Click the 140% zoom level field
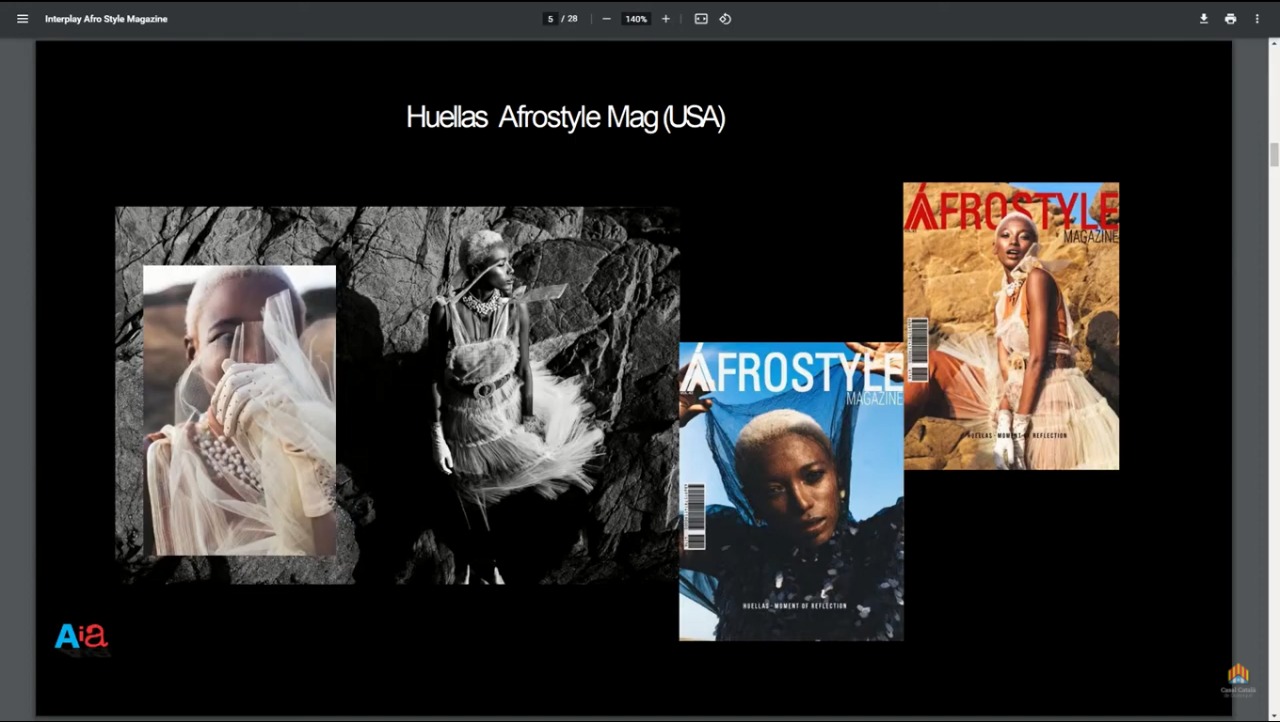This screenshot has height=722, width=1280. pos(636,19)
